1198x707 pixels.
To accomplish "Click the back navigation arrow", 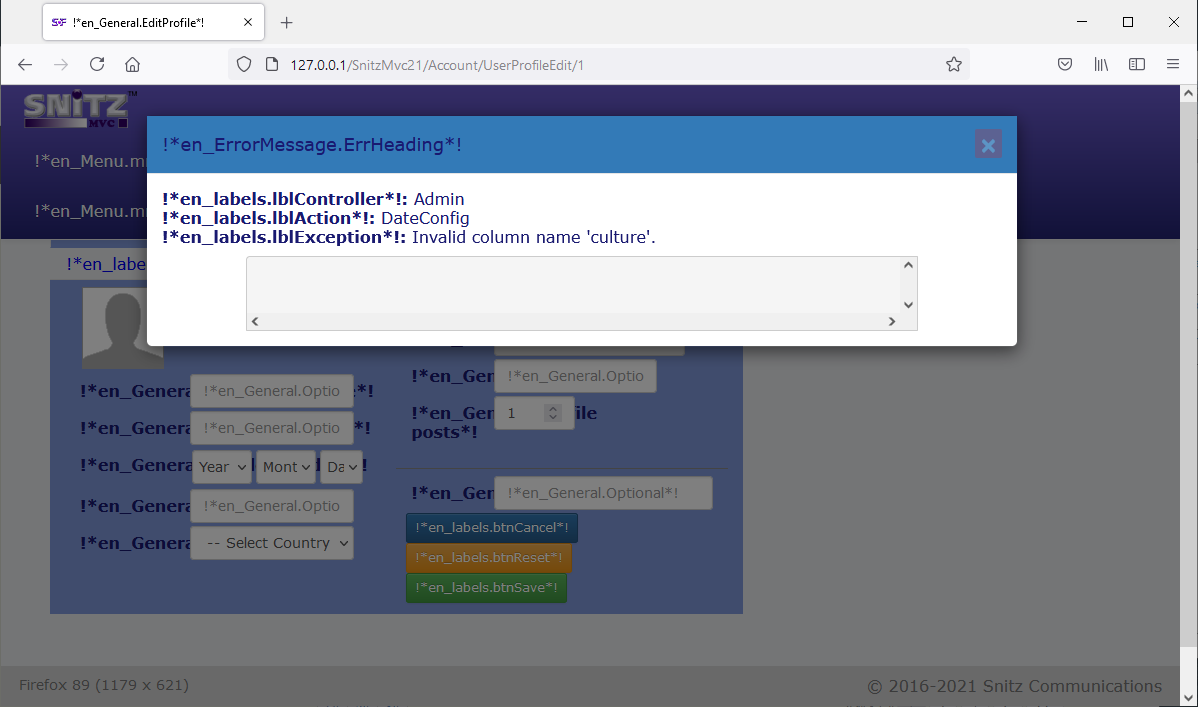I will pyautogui.click(x=25, y=64).
